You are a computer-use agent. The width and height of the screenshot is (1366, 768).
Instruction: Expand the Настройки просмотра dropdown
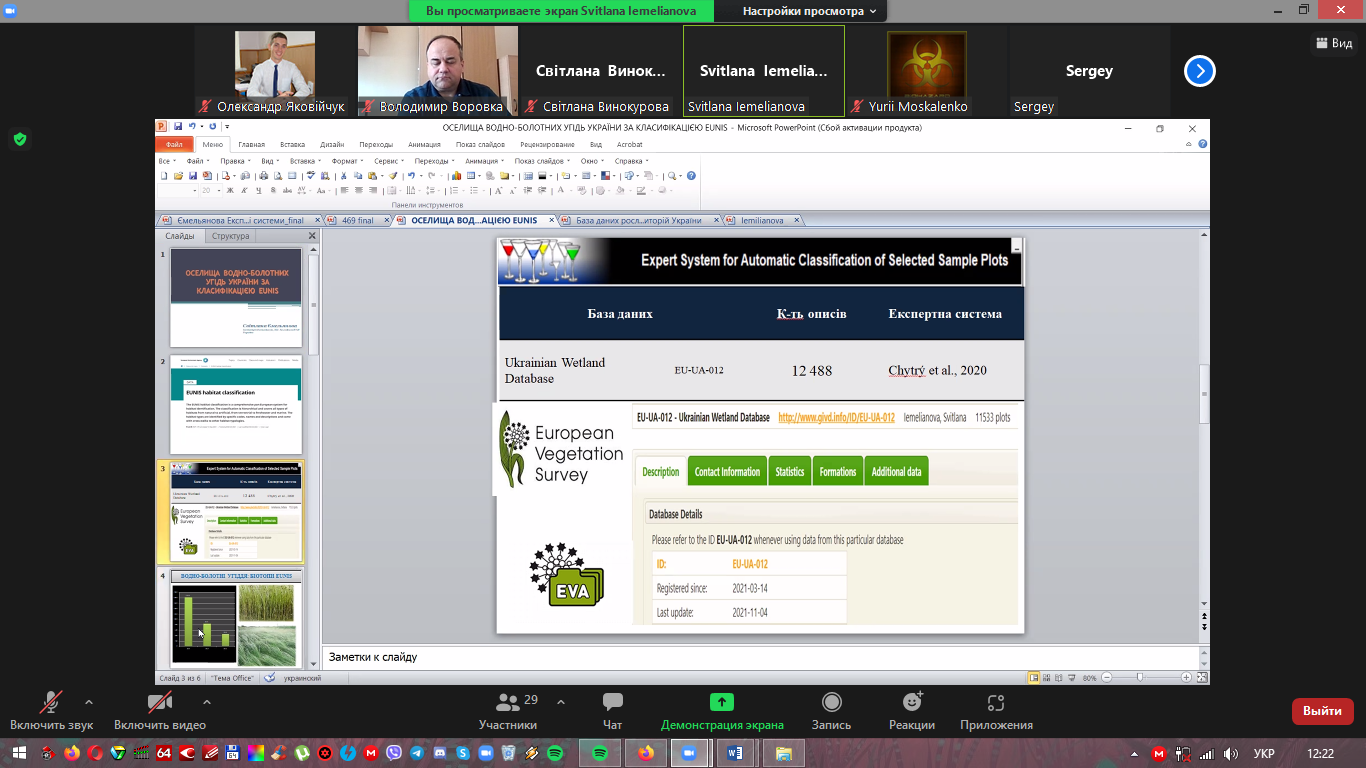tap(810, 11)
